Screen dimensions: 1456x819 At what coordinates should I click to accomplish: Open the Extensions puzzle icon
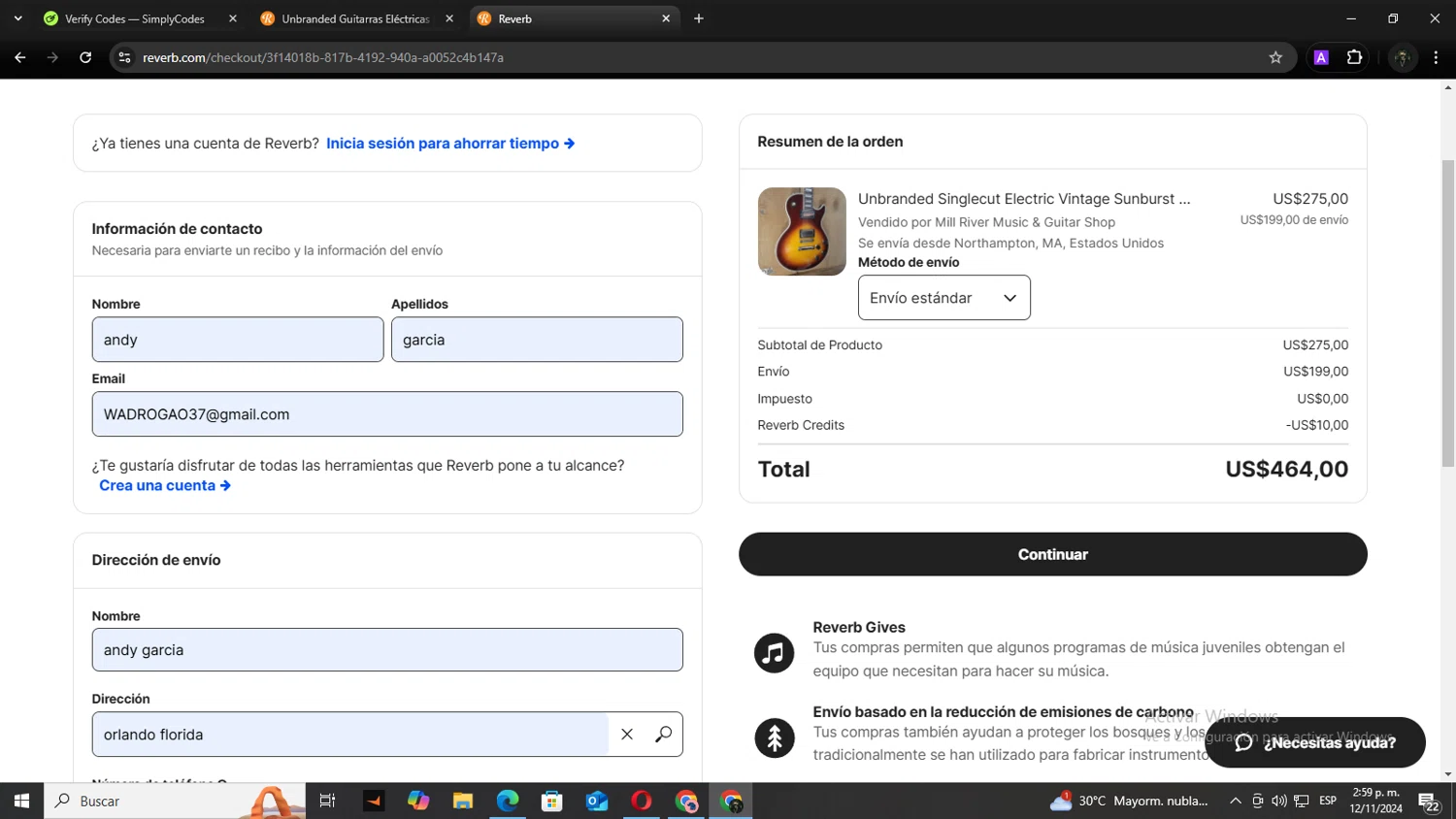(x=1354, y=57)
